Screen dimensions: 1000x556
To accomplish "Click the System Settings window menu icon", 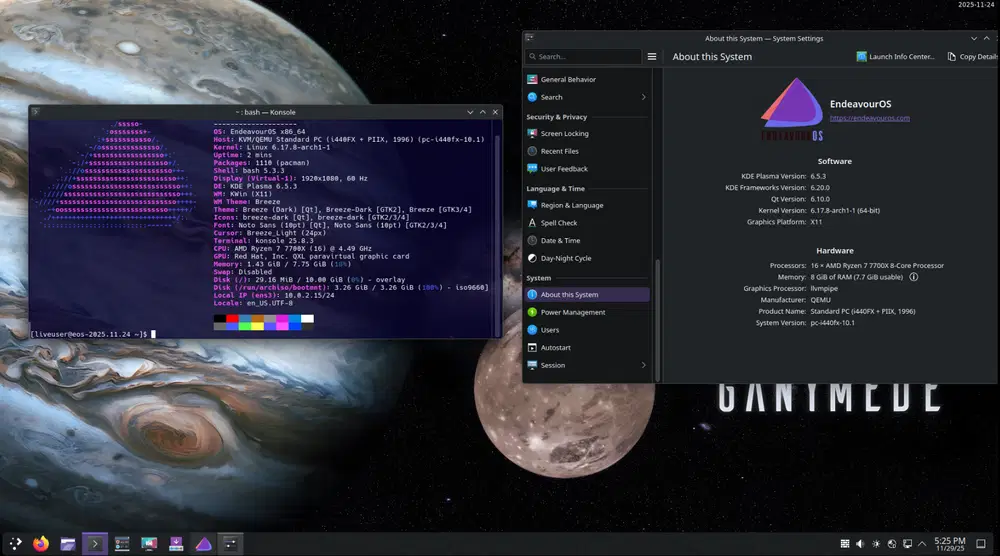I will tap(529, 38).
